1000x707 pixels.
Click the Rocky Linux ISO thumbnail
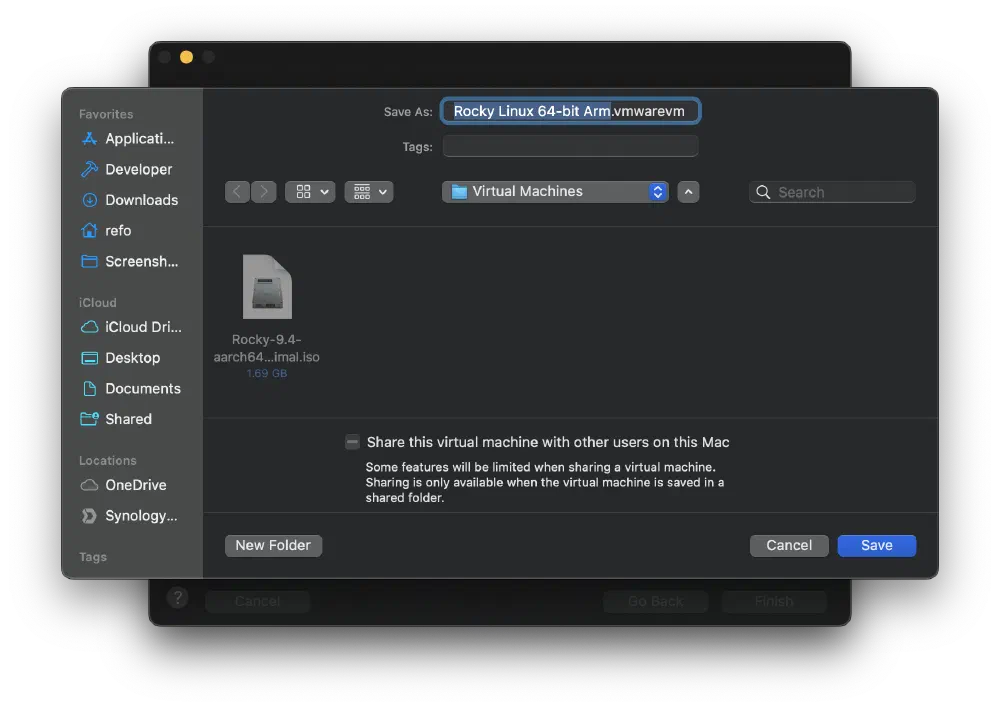265,287
